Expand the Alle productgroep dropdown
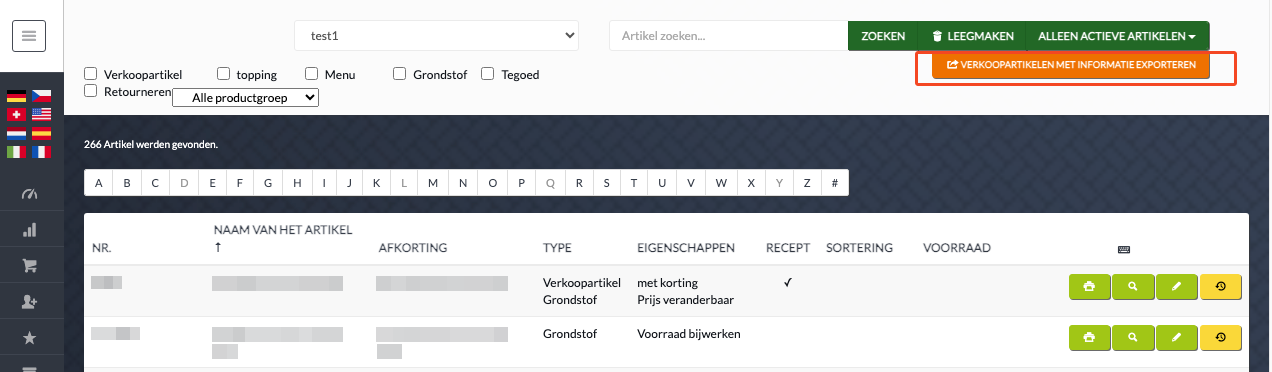The image size is (1272, 372). point(246,98)
